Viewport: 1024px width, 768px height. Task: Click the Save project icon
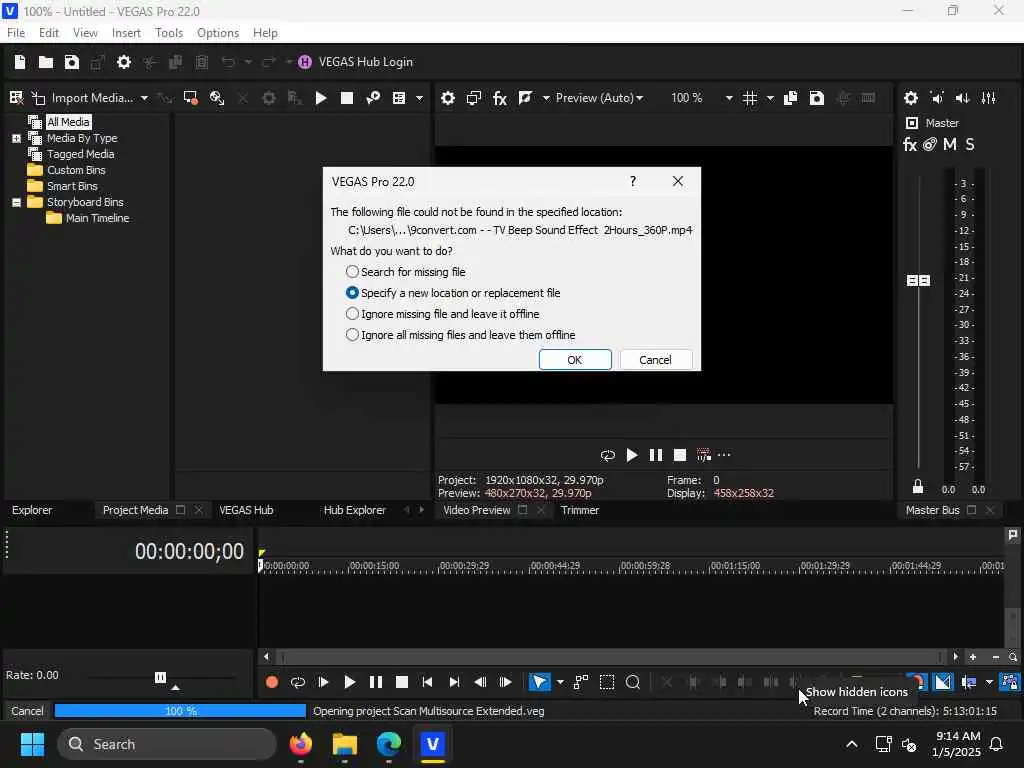pos(72,62)
